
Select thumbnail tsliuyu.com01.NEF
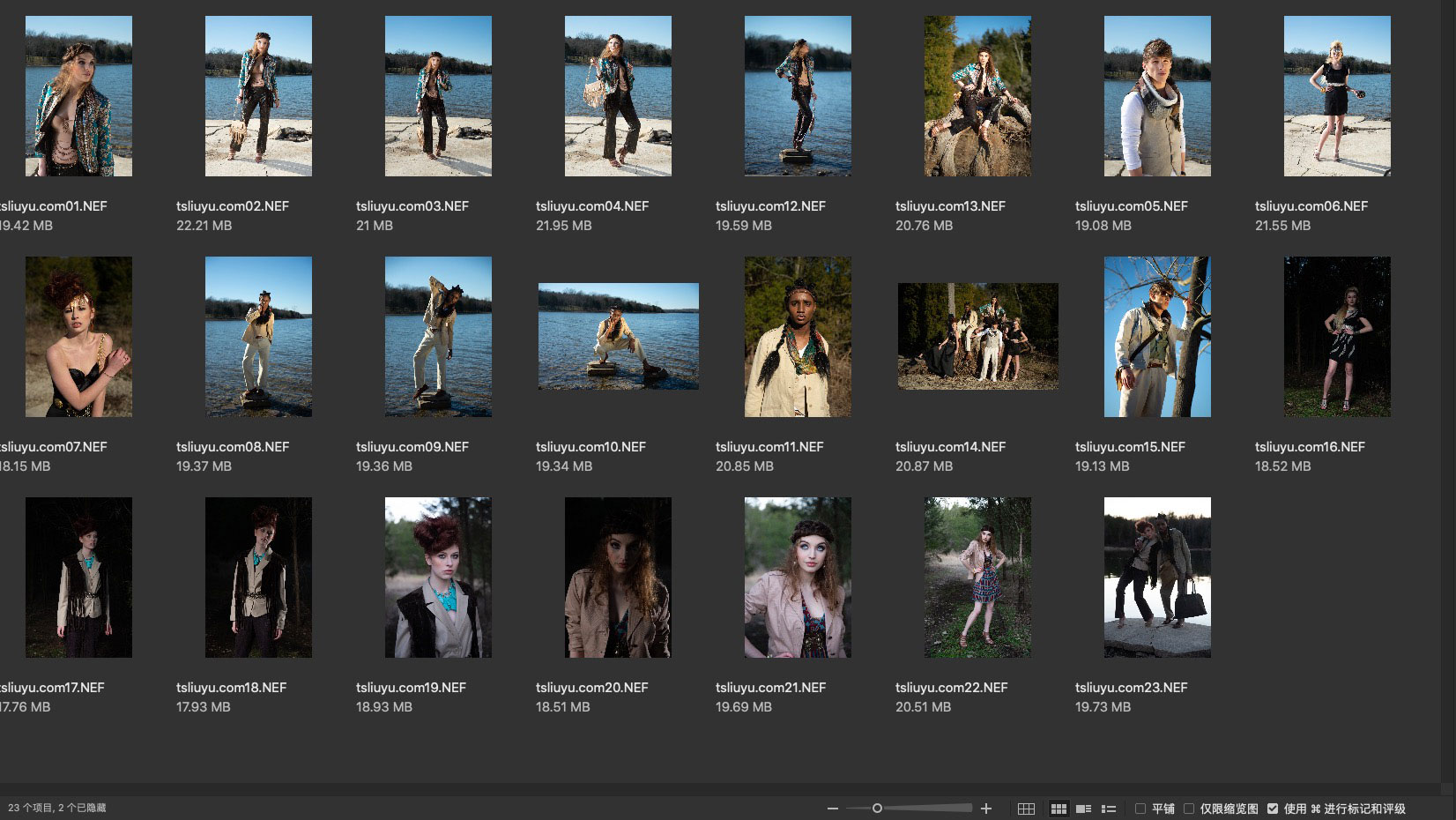[x=78, y=96]
